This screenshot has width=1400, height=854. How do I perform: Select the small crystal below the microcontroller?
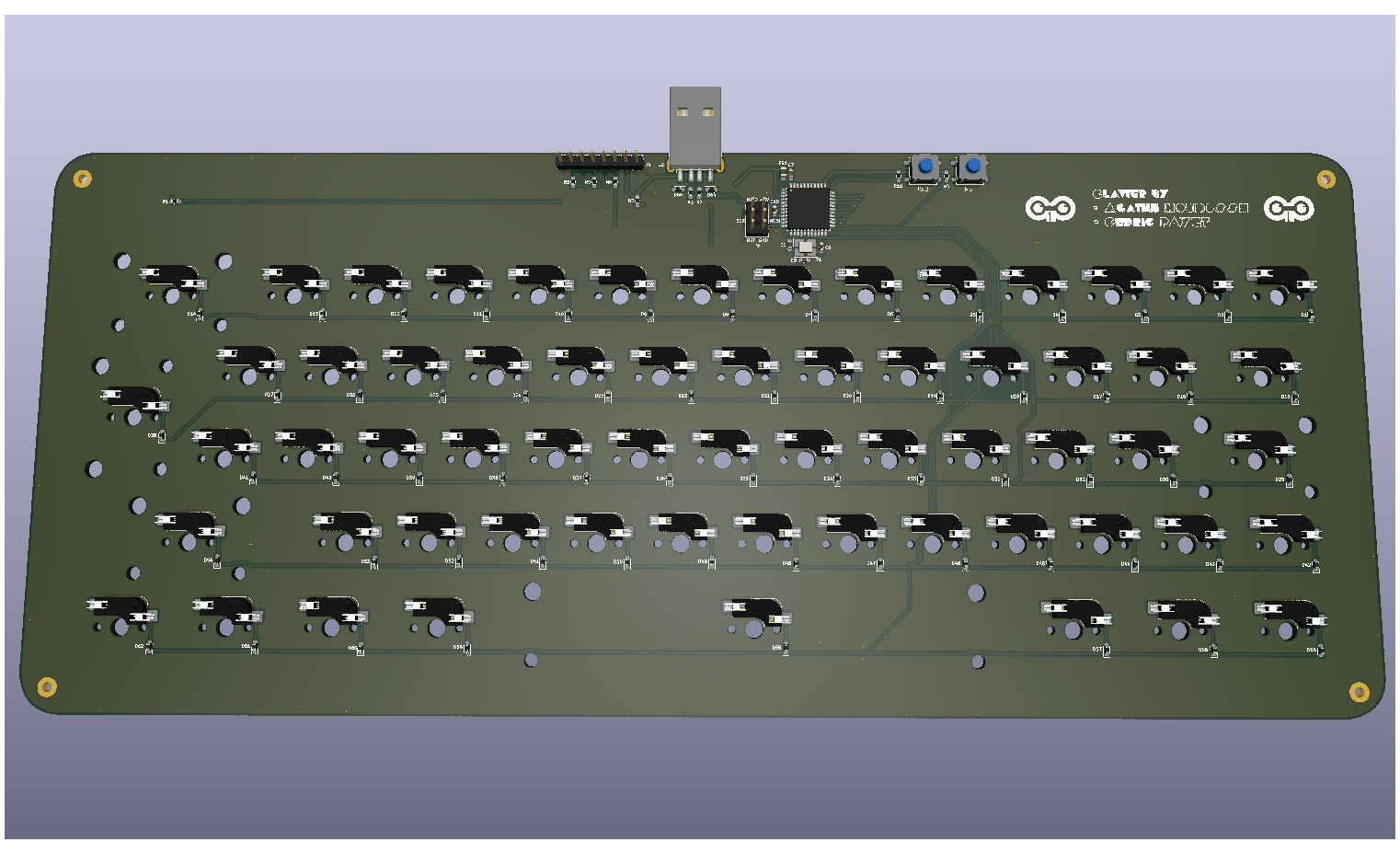pos(806,247)
